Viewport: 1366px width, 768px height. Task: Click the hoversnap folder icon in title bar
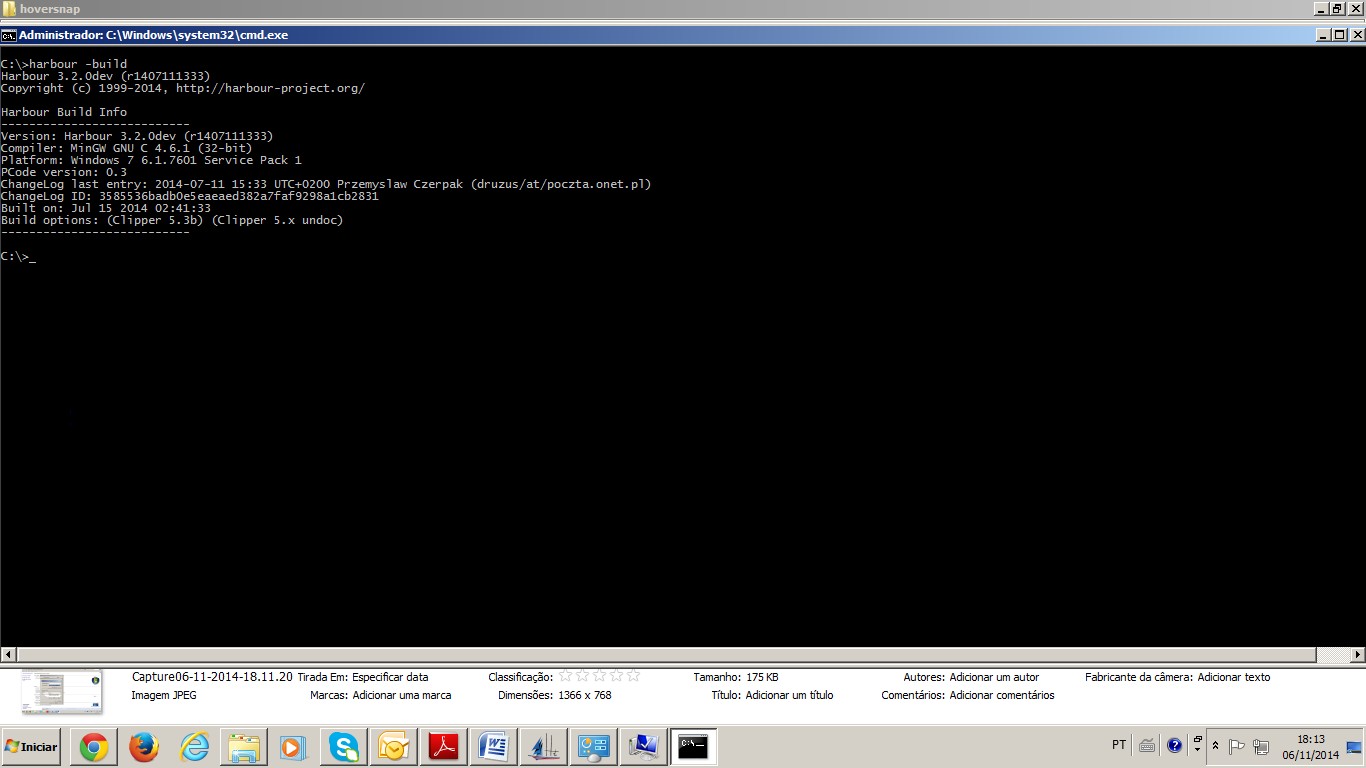(x=9, y=9)
